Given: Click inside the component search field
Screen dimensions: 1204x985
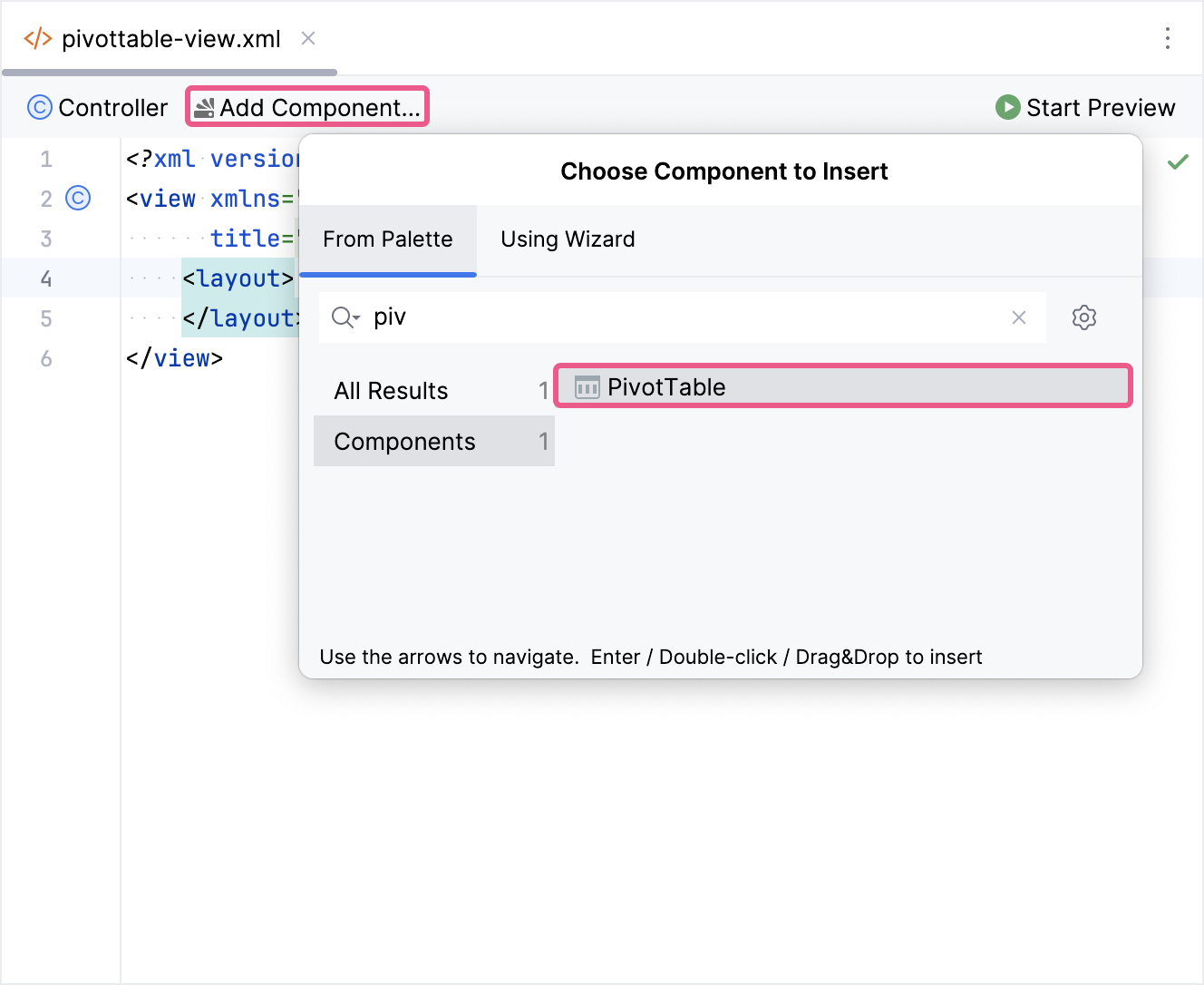Looking at the screenshot, I should tap(635, 317).
